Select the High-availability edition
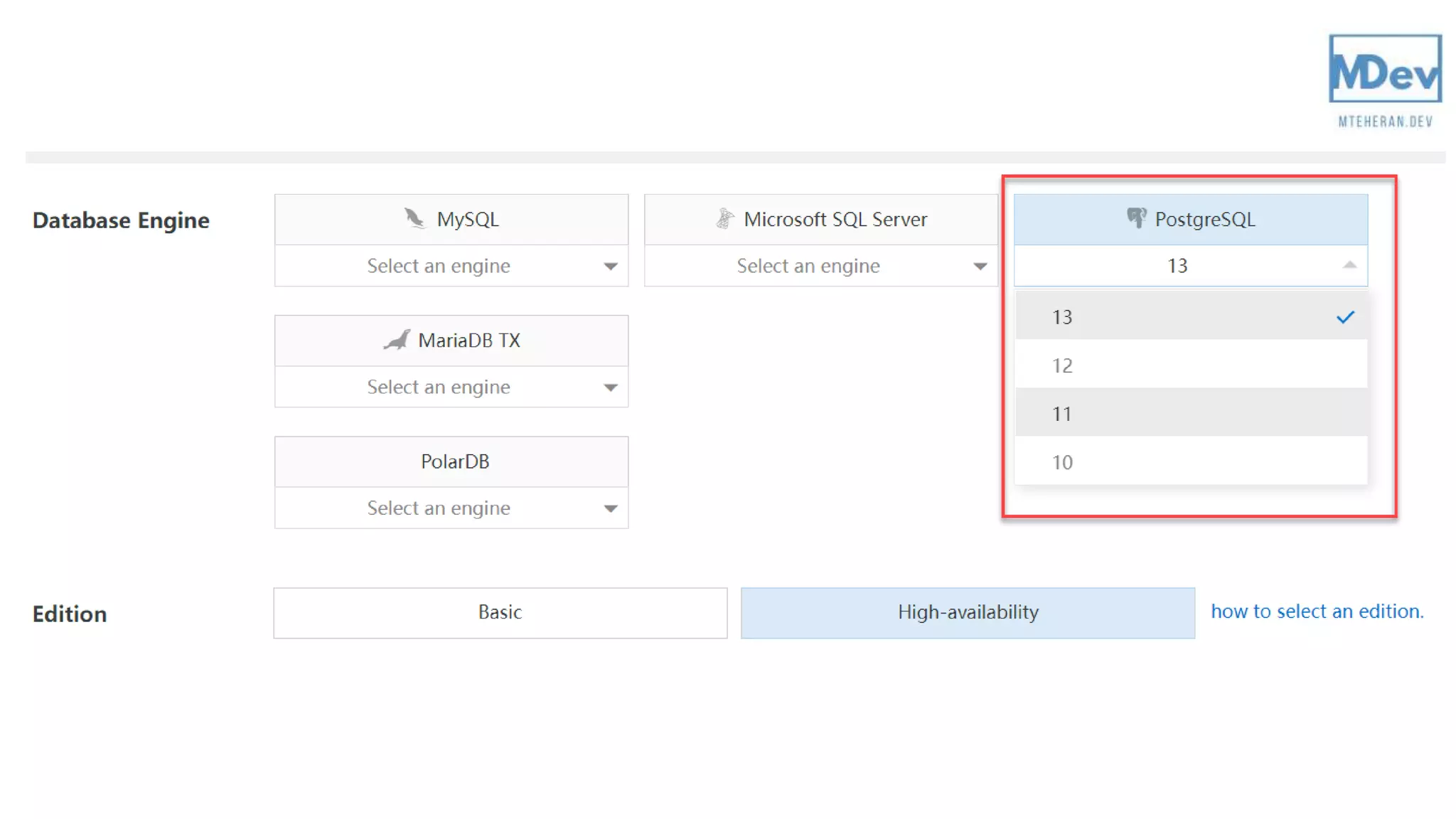The width and height of the screenshot is (1456, 819). (968, 613)
